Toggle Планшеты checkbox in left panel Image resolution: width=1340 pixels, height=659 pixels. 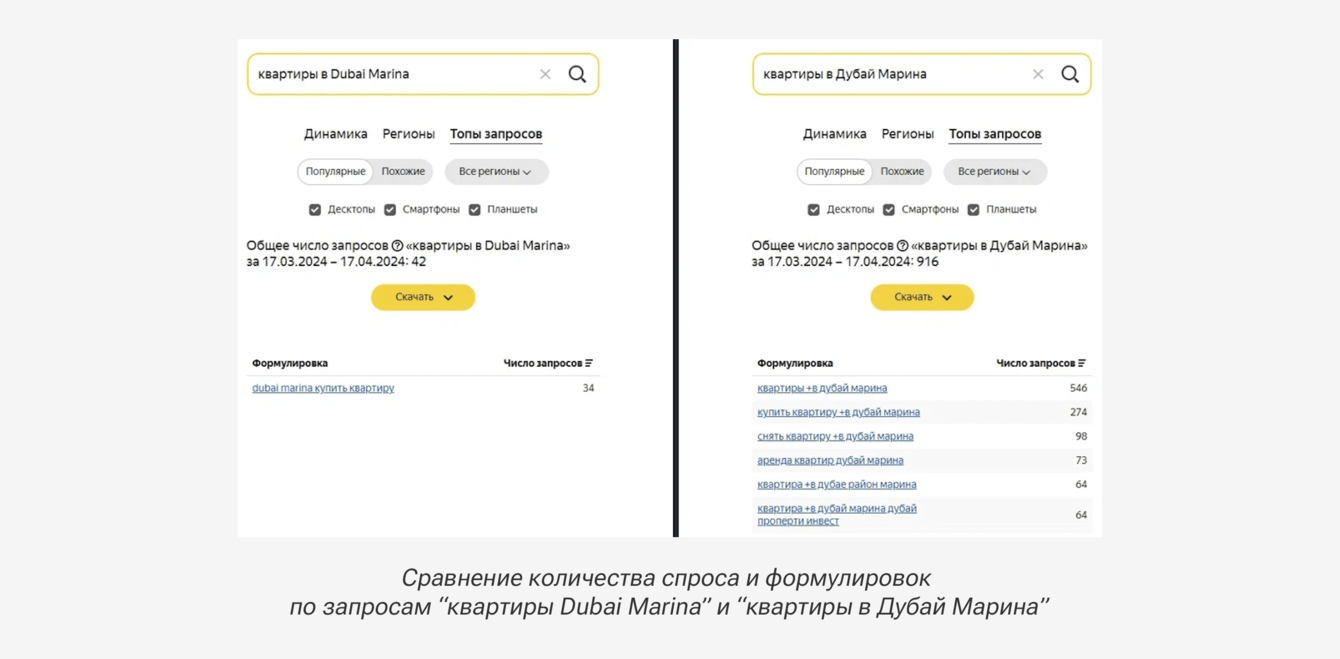pos(475,210)
